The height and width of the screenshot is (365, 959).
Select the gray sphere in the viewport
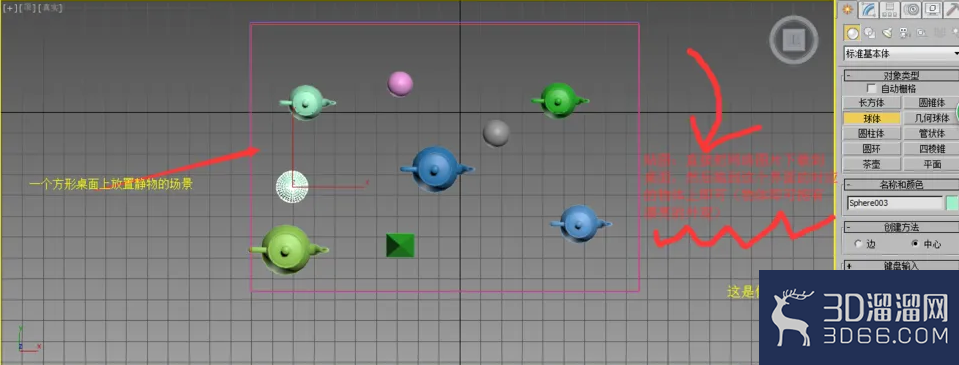(x=496, y=133)
